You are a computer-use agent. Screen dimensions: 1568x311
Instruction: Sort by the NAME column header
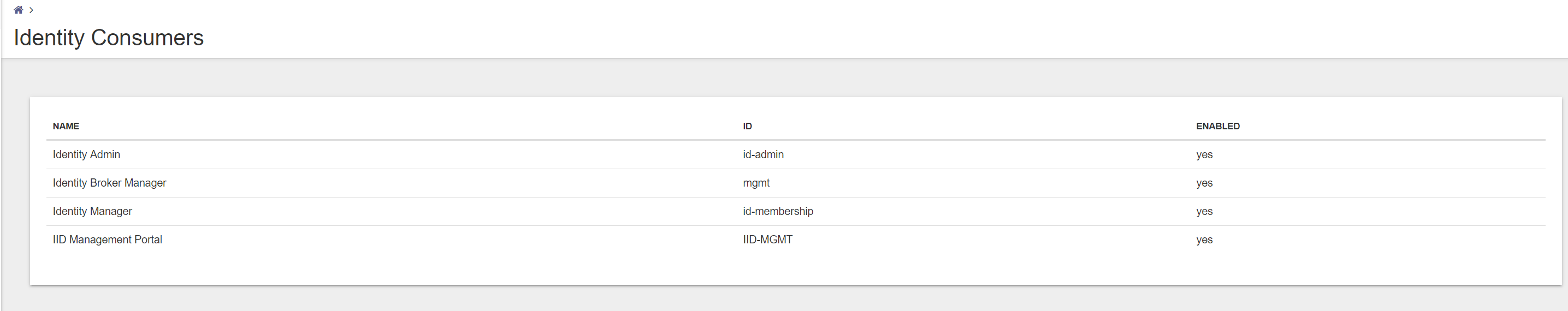pyautogui.click(x=66, y=126)
